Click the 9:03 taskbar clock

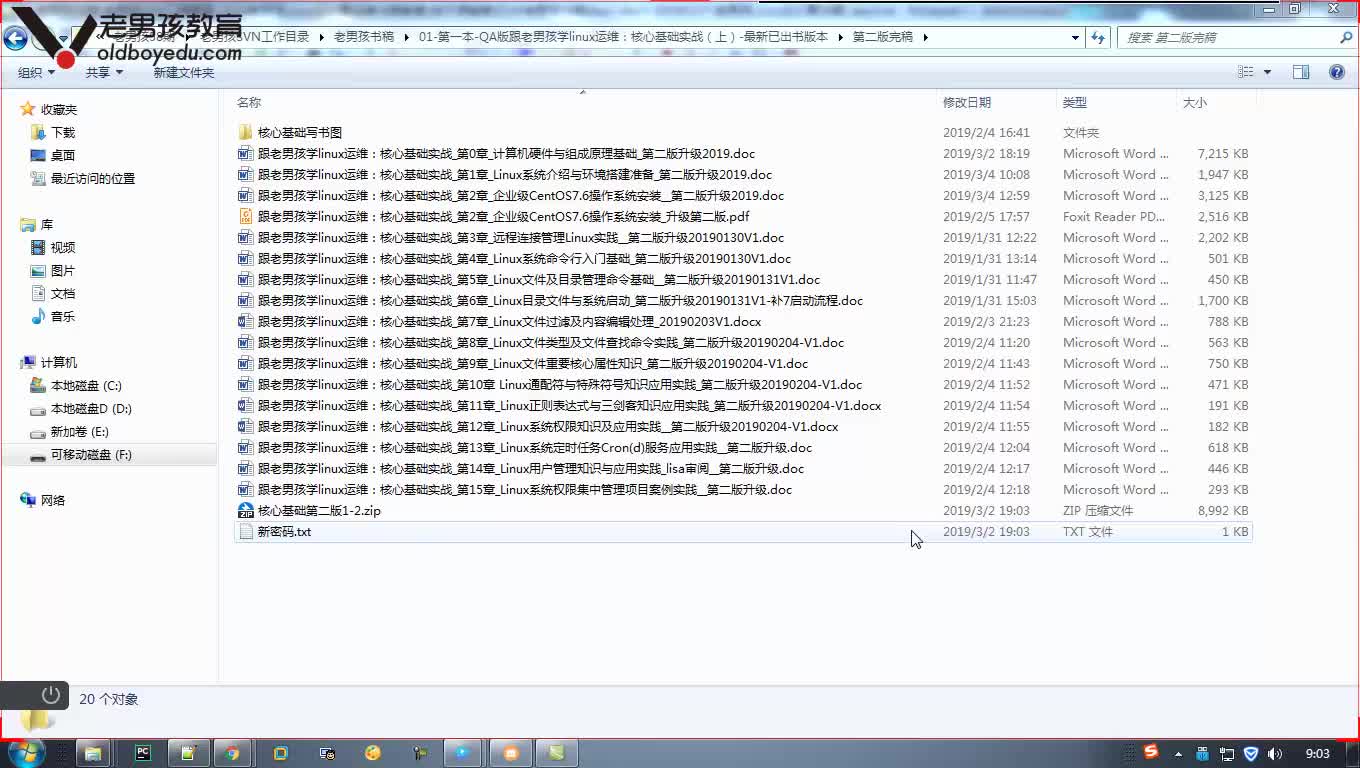(1318, 753)
